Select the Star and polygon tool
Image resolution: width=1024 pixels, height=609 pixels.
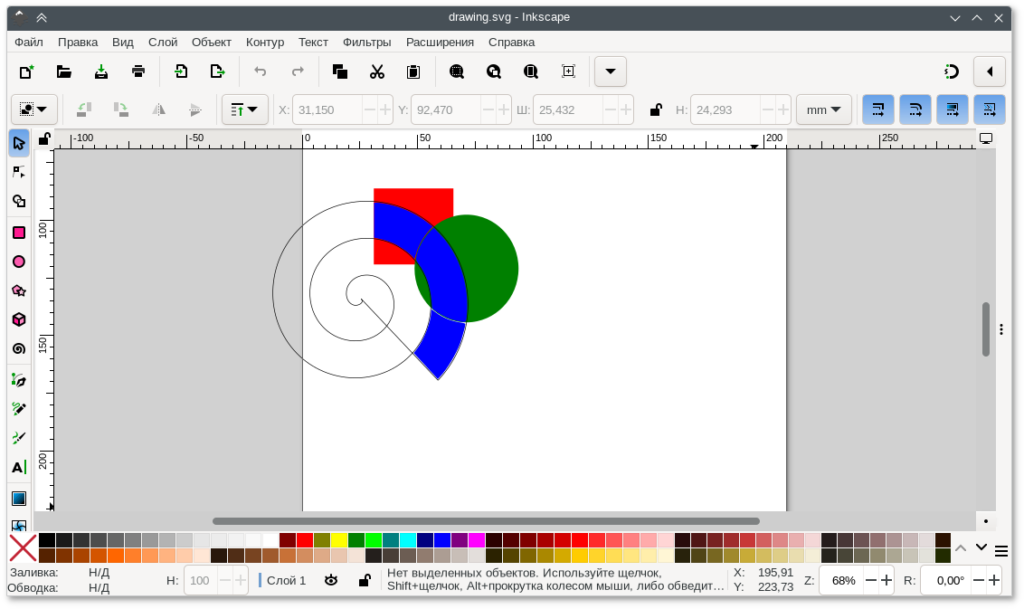19,290
